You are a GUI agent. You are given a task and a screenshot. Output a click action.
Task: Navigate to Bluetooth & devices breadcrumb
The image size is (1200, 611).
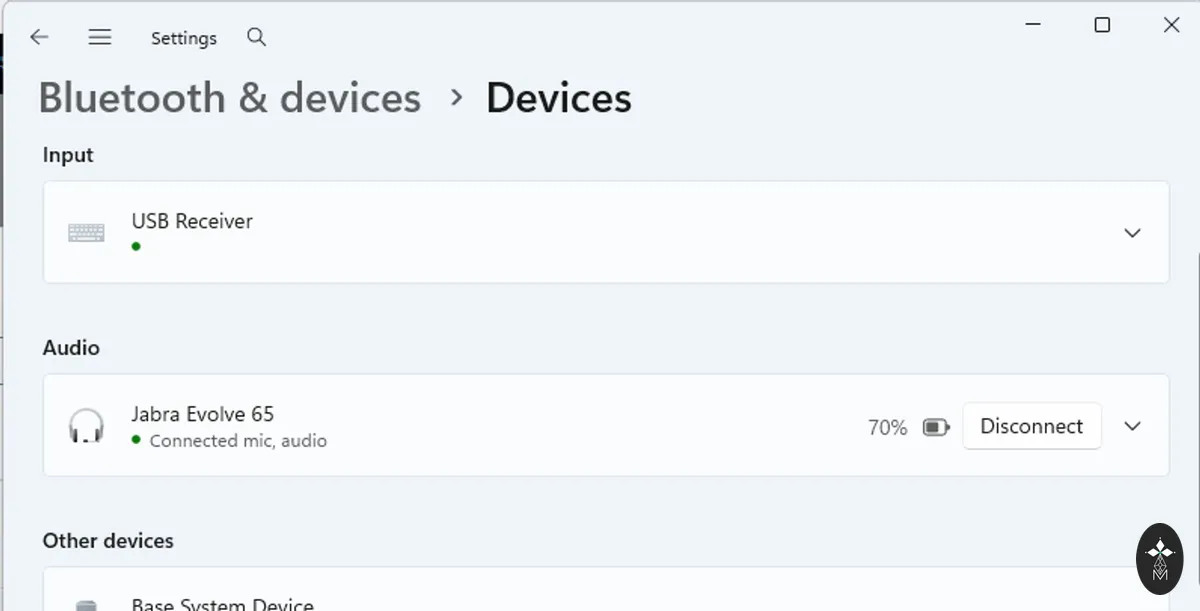pyautogui.click(x=230, y=98)
